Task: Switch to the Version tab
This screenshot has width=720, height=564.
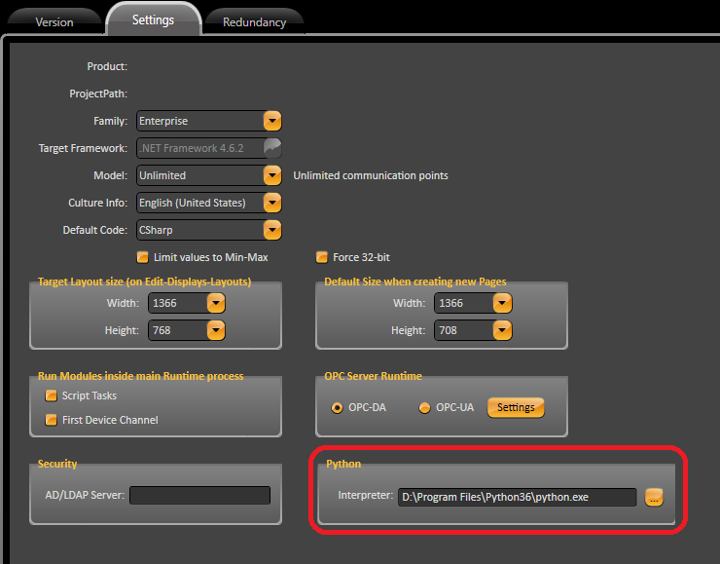Action: [53, 21]
